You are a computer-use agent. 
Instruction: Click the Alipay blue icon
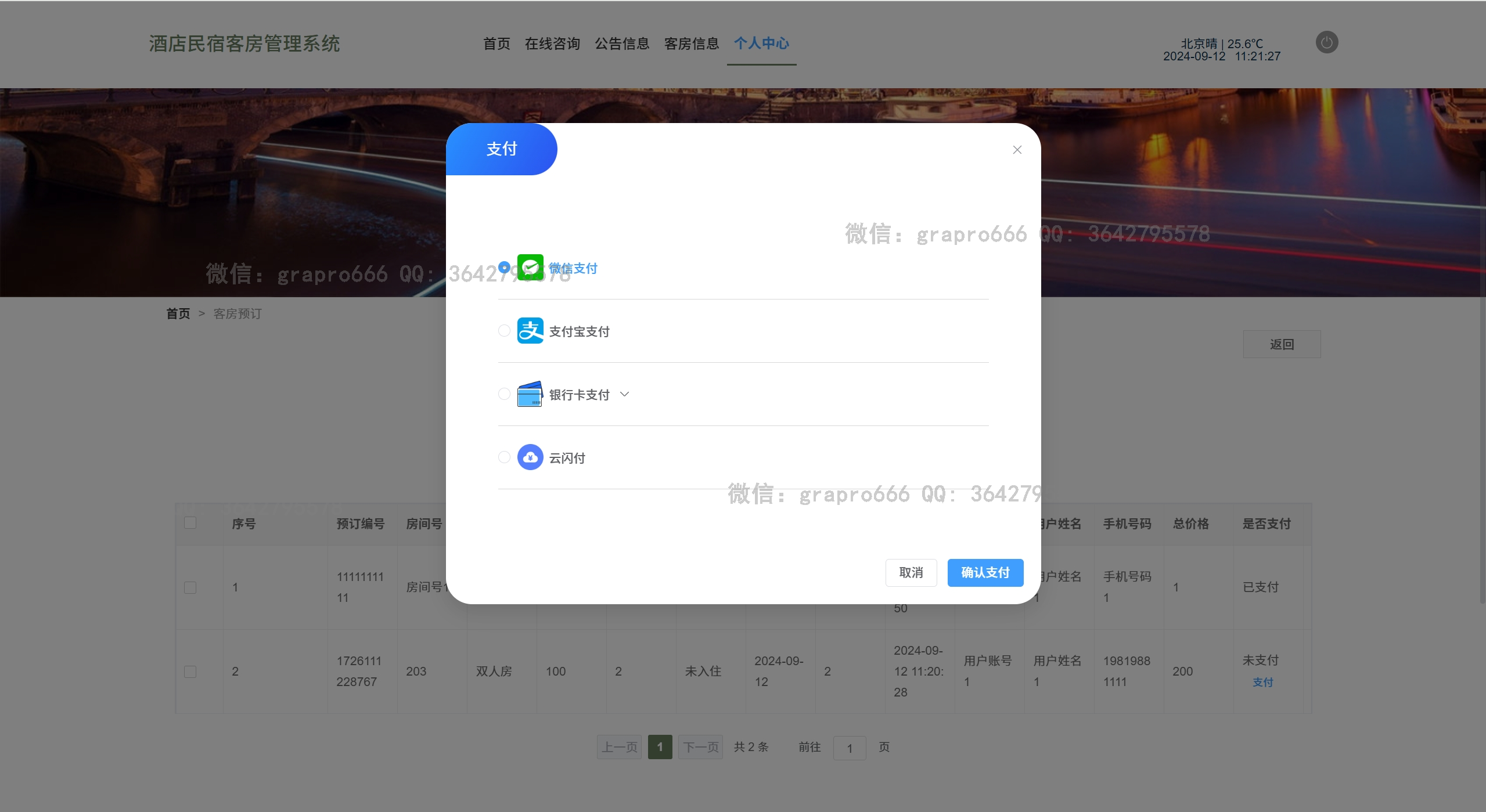[x=530, y=331]
